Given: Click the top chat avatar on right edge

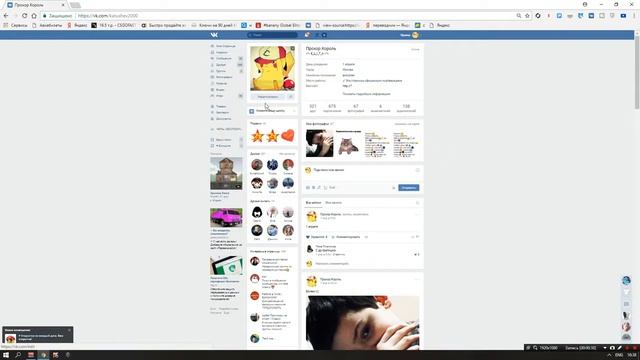Looking at the screenshot, I should (x=626, y=280).
